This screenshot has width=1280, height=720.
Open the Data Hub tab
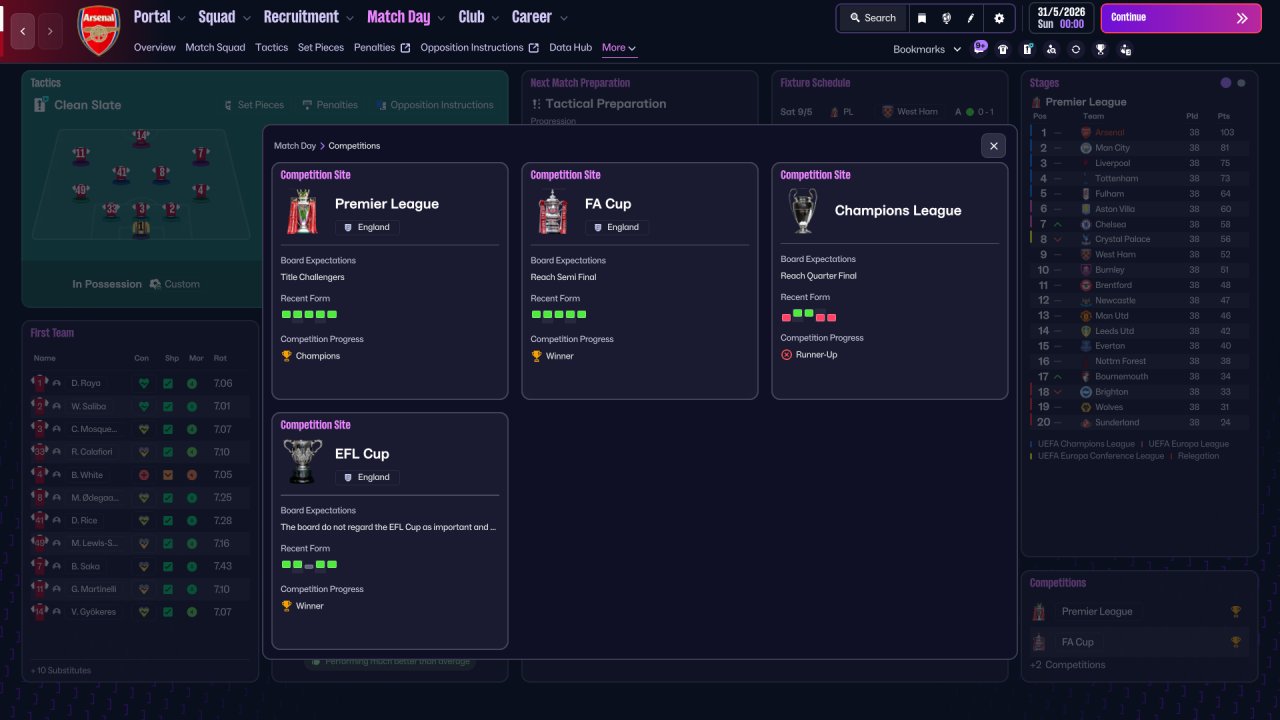[x=570, y=48]
